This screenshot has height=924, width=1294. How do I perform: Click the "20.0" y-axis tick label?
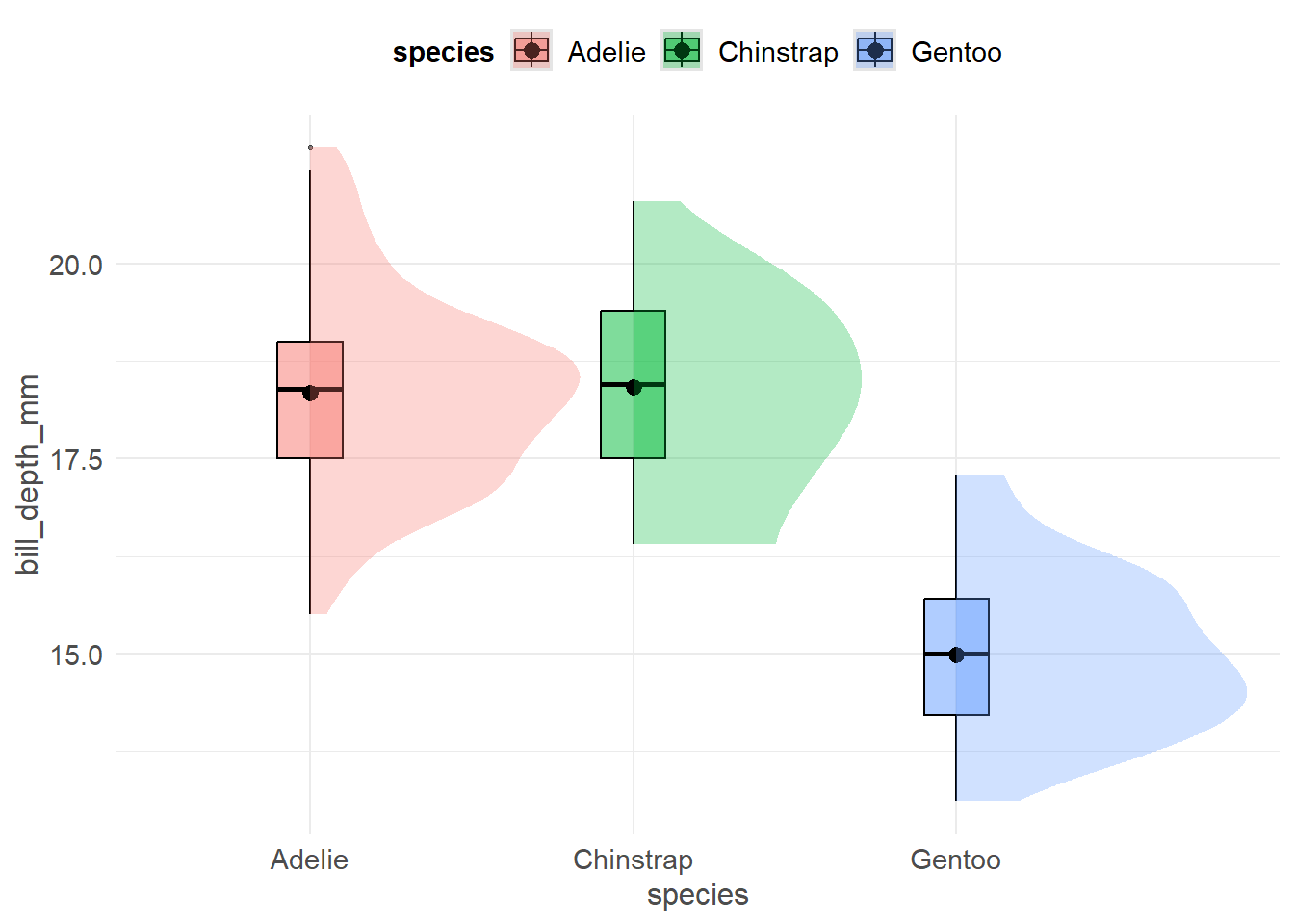[x=76, y=265]
